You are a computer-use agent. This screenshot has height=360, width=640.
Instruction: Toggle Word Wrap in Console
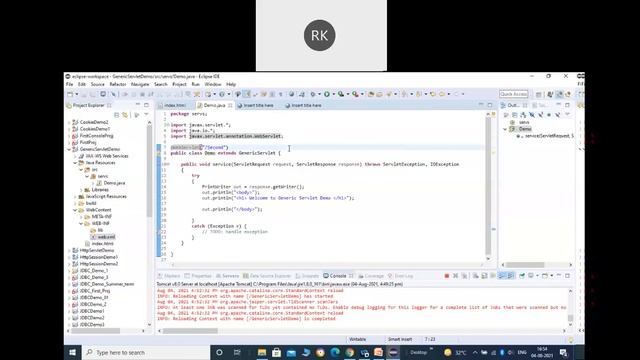493,276
